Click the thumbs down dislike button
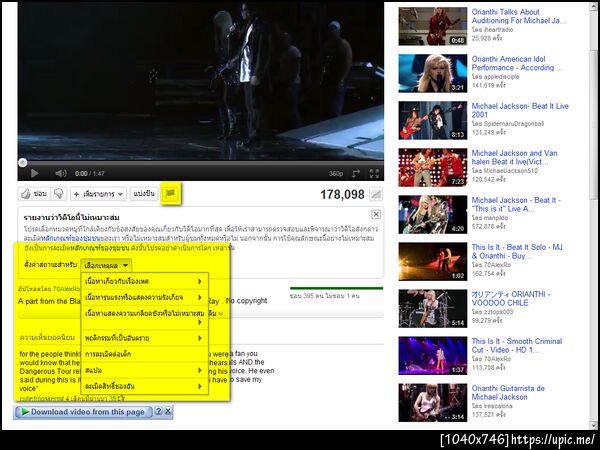Viewport: 600px width, 450px height. (59, 194)
